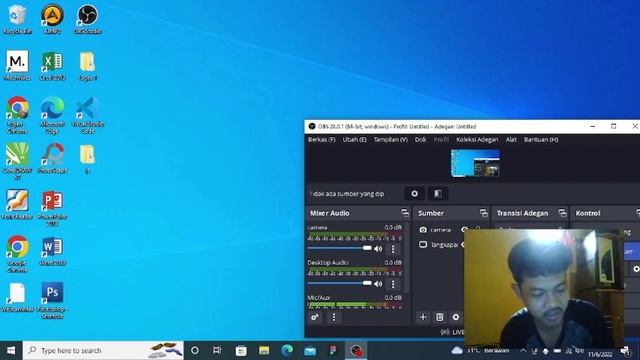Open Google Chrome desktop shortcut
Screen dimensions: 640x360
(17, 255)
